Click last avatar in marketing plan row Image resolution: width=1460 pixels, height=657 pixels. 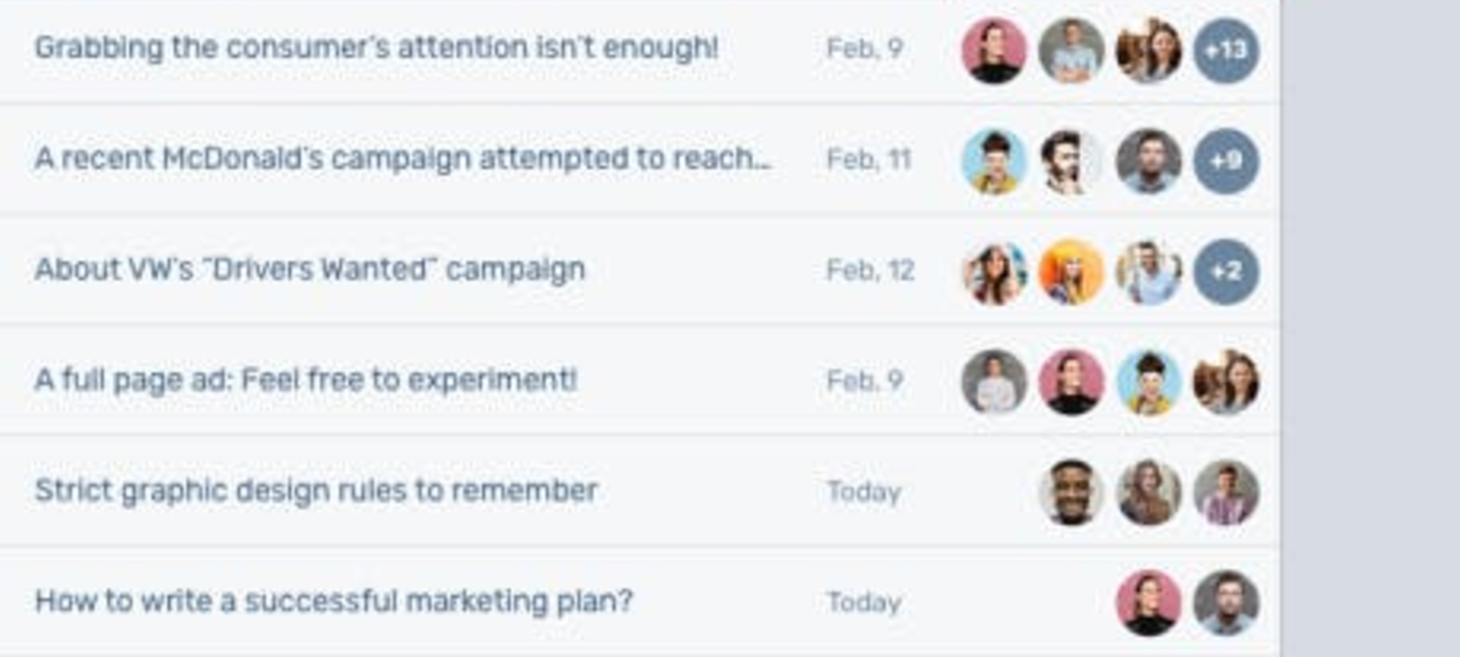tap(1226, 602)
